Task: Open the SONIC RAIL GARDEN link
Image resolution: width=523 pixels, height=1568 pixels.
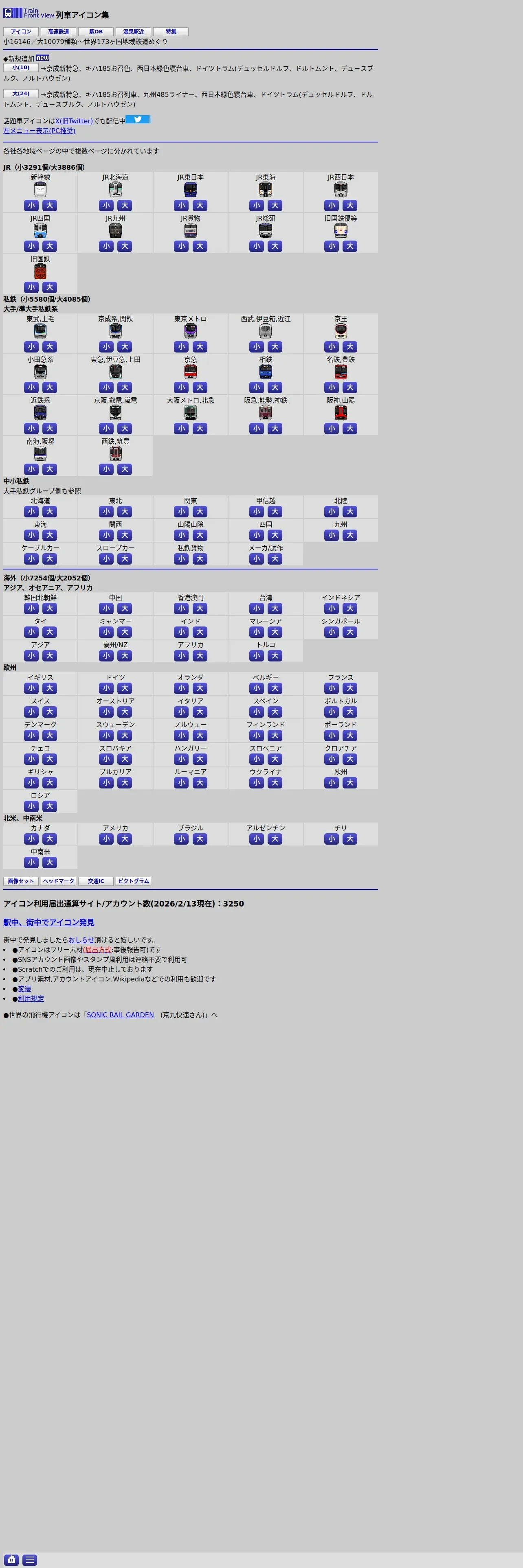Action: pos(121,1015)
